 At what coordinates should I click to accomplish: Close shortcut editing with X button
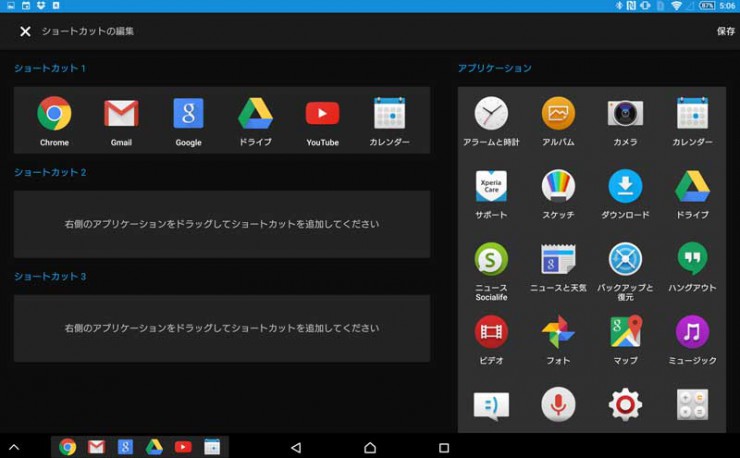coord(25,31)
